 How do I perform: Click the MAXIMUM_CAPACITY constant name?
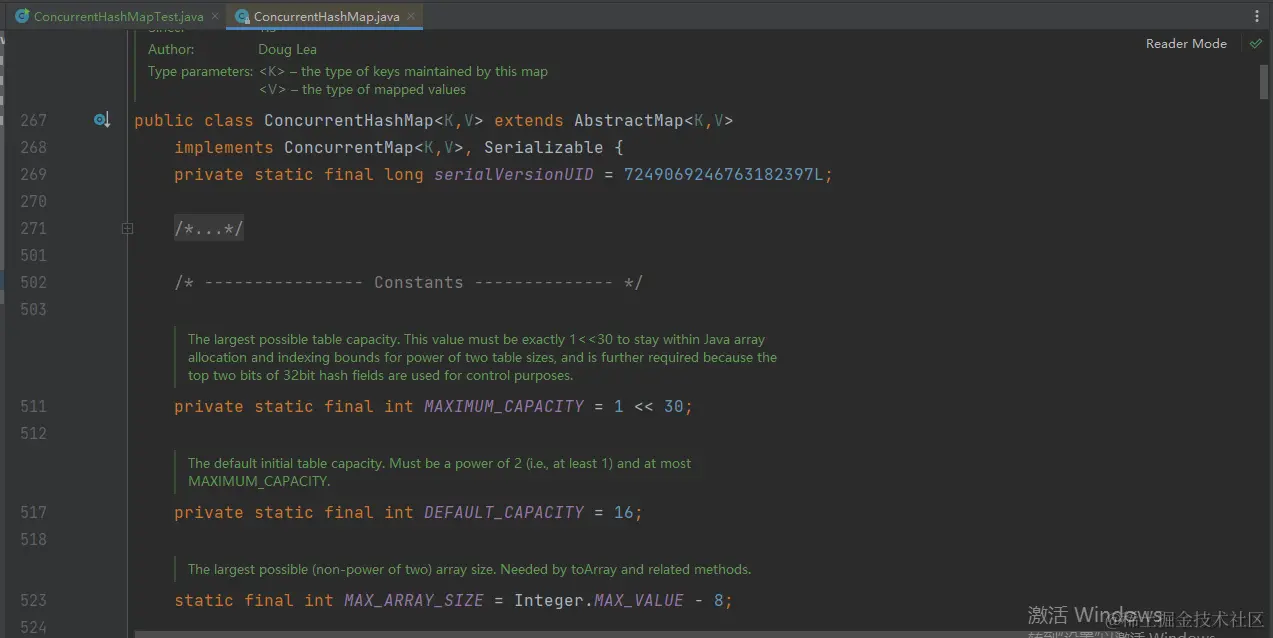tap(503, 406)
